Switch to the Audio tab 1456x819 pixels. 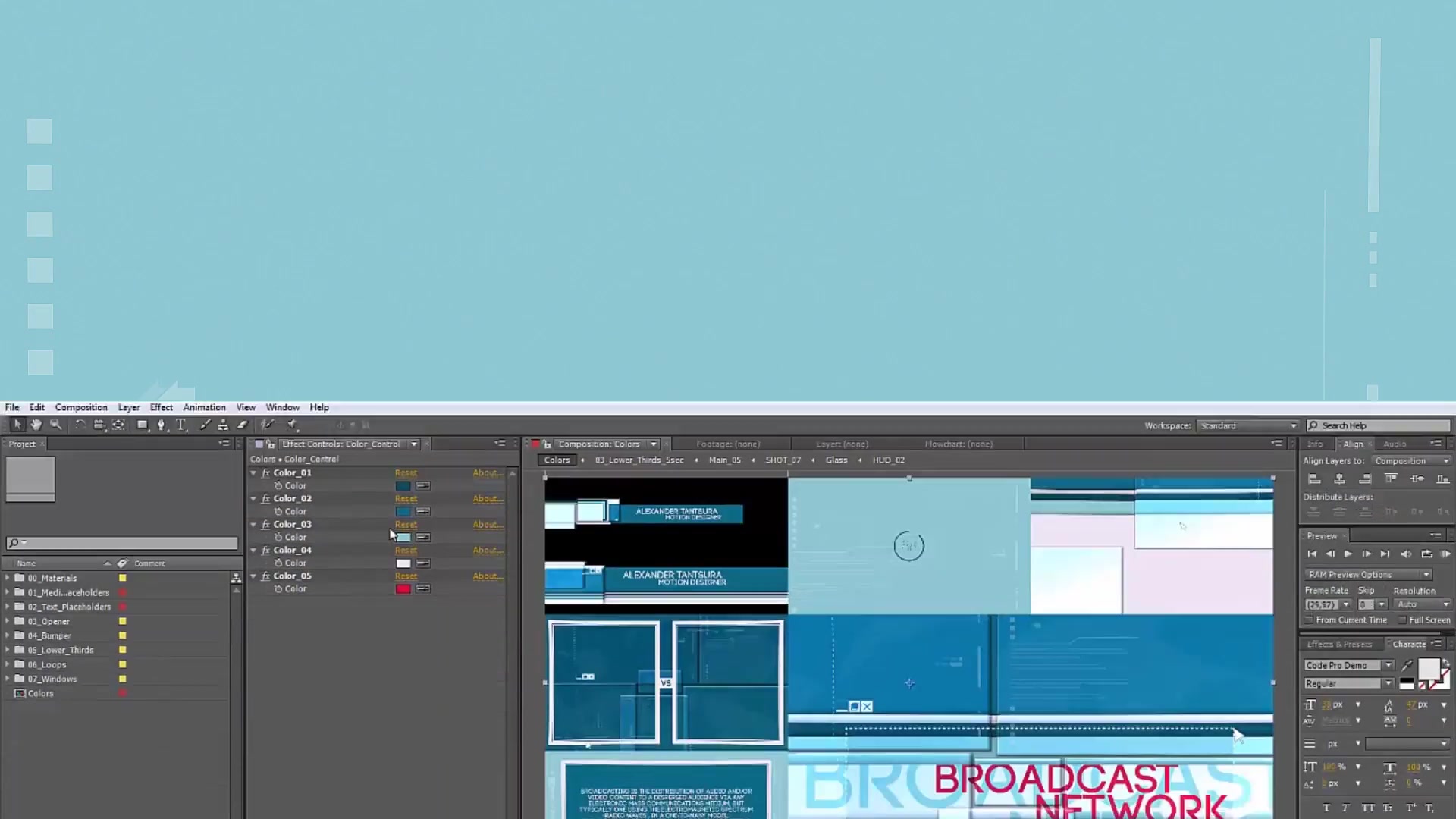coord(1394,444)
